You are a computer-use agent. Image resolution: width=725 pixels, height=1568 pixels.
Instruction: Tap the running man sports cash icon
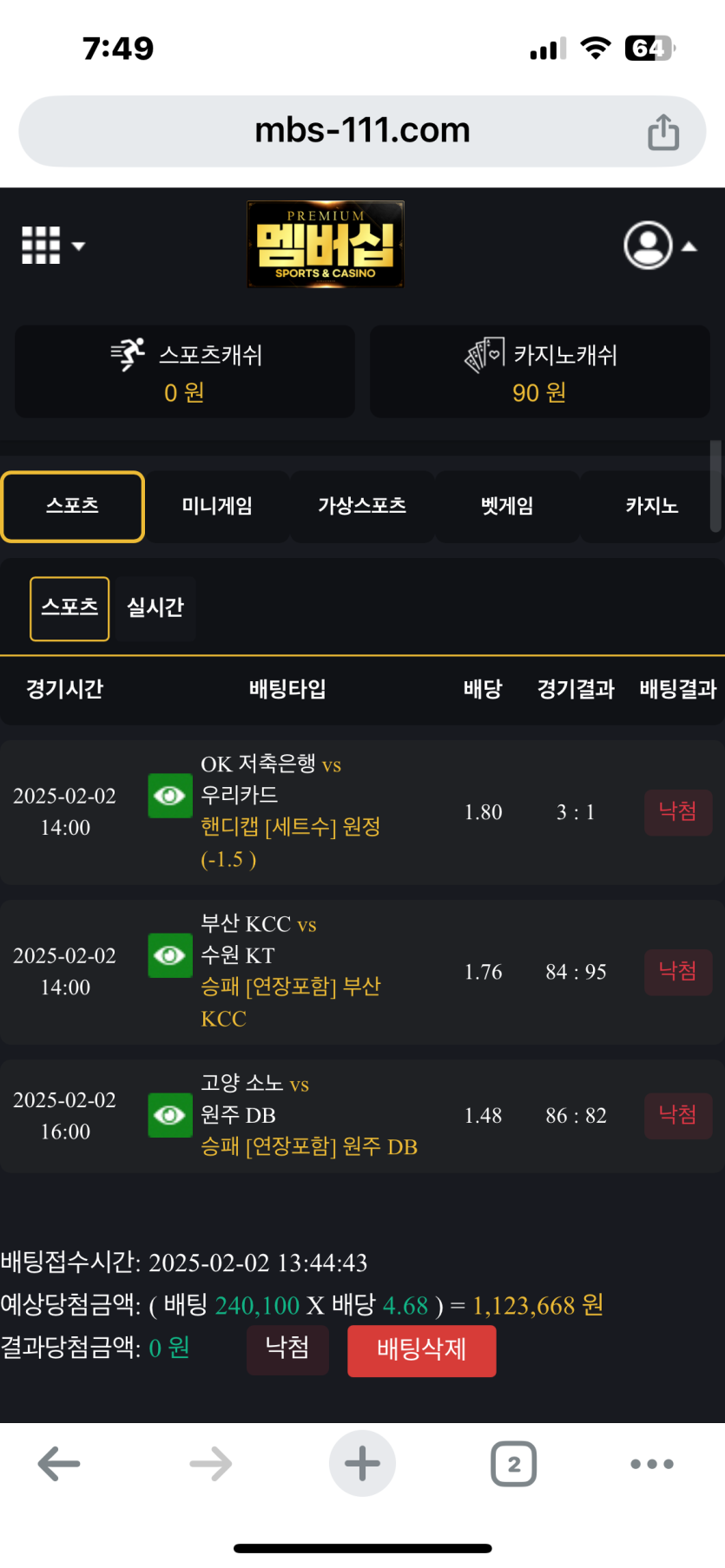pyautogui.click(x=129, y=354)
